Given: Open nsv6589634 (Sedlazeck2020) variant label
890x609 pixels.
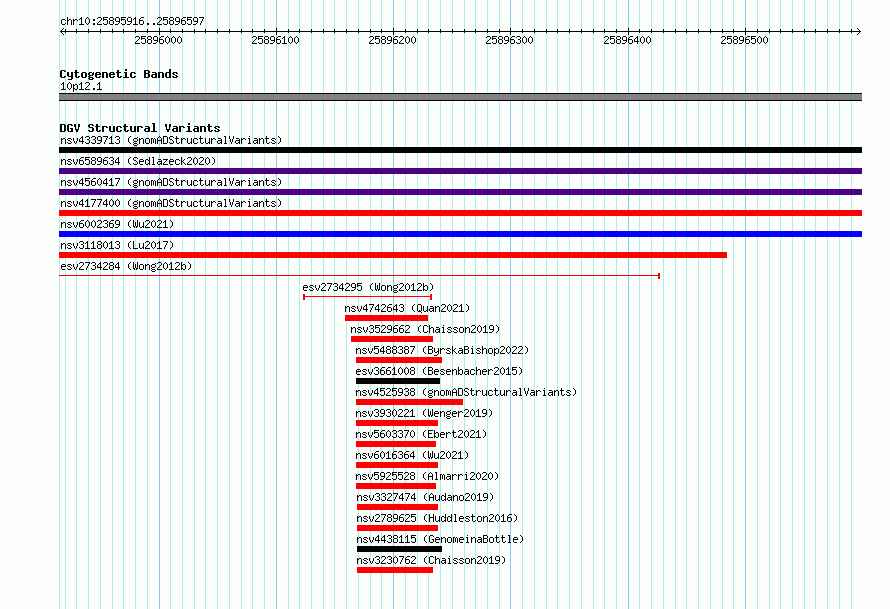Looking at the screenshot, I should [x=138, y=161].
